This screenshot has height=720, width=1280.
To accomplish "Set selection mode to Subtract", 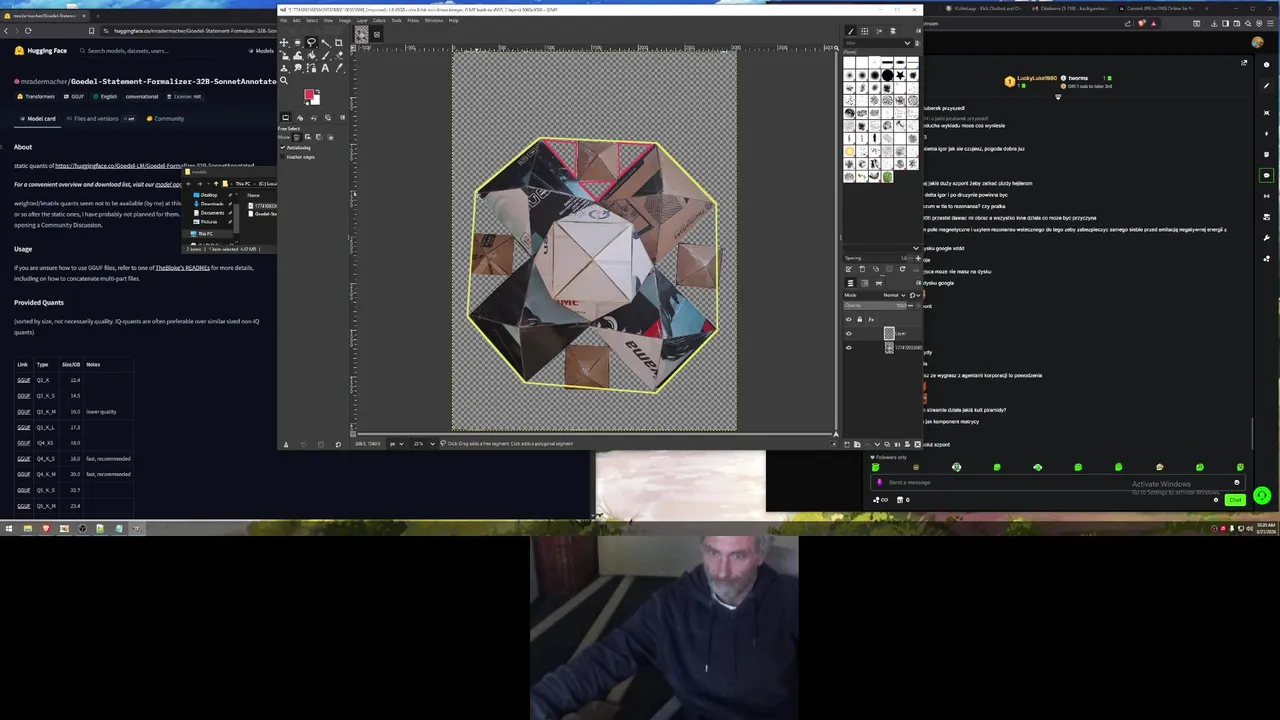I will click(x=318, y=137).
